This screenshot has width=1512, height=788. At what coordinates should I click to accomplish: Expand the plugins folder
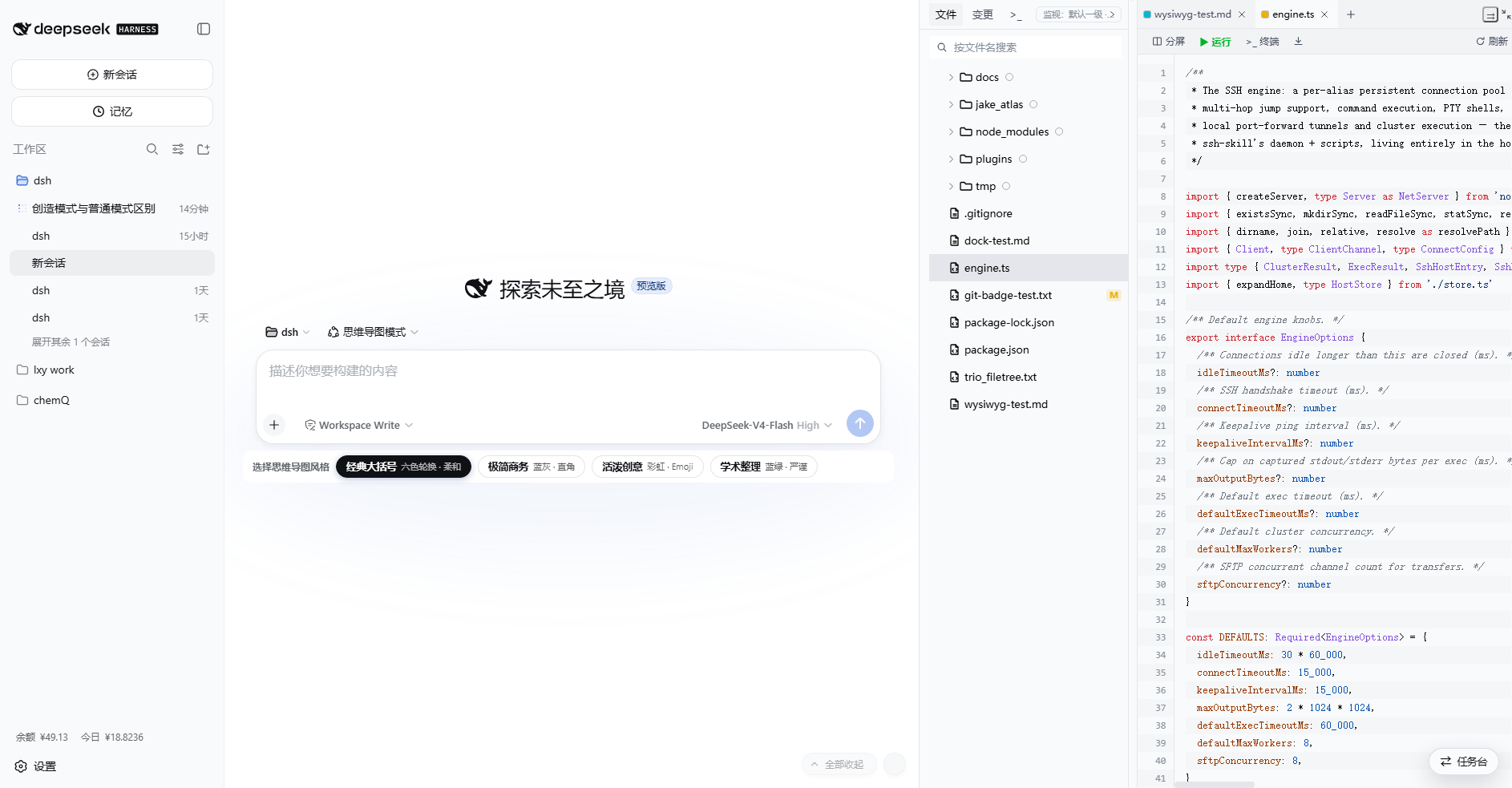(951, 160)
